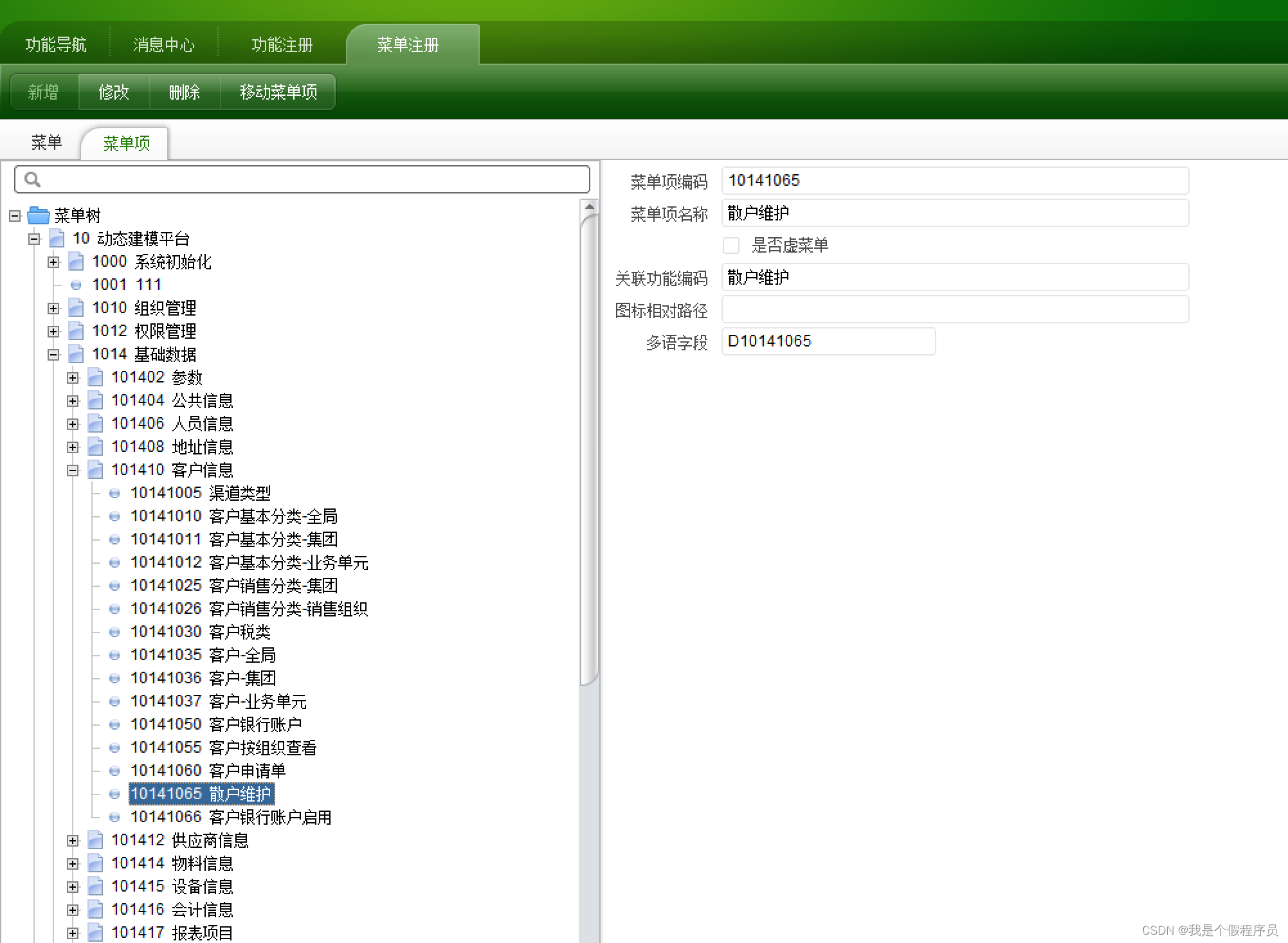Collapse the 1014 基础数据 node

(53, 355)
